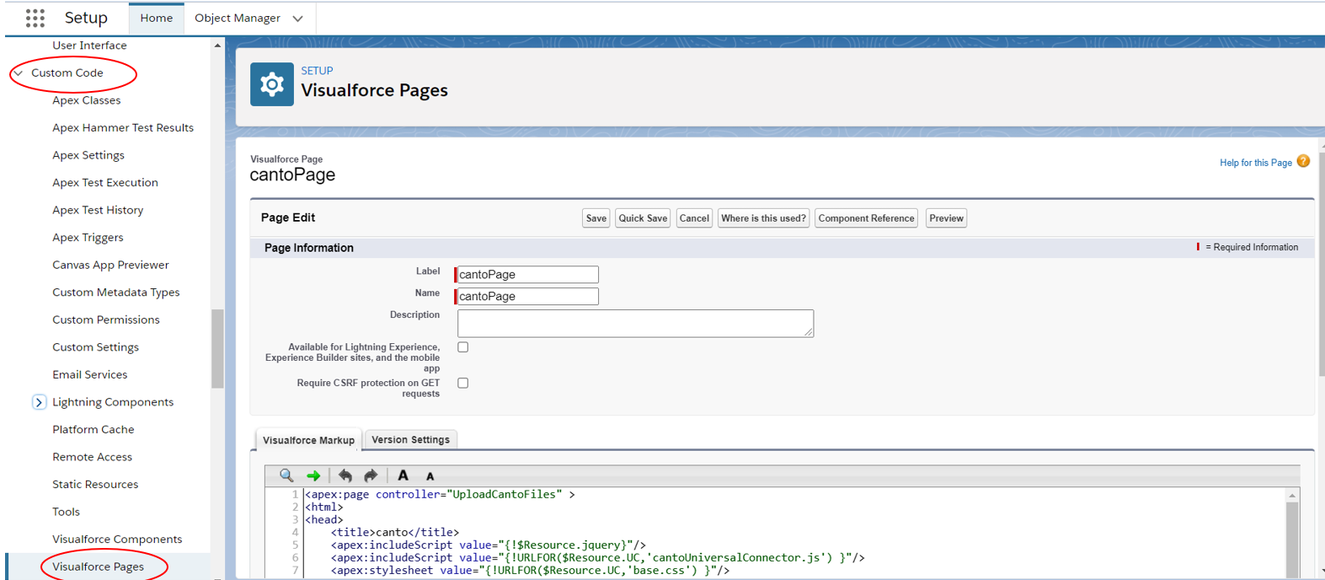This screenshot has width=1325, height=580.
Task: Open the Object Manager dropdown arrow
Action: tap(298, 18)
